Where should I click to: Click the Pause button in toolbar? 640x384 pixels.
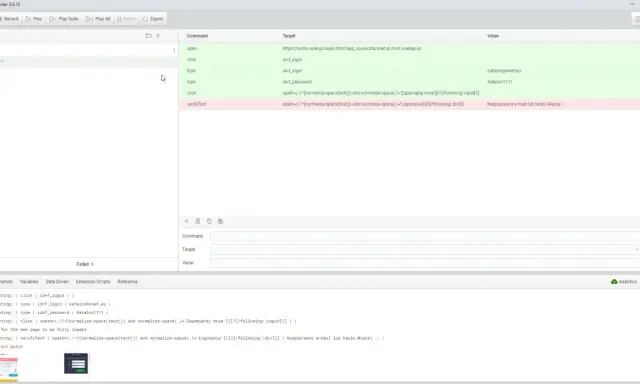tap(126, 19)
